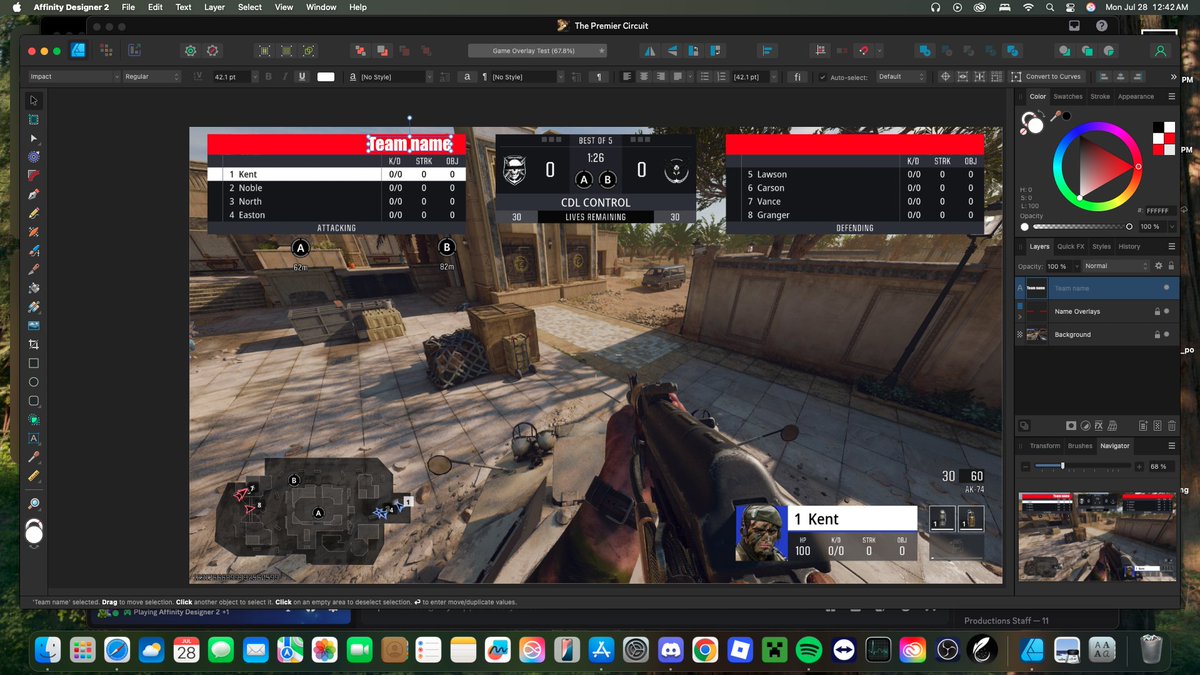
Task: Switch to the Swatches tab
Action: point(1068,97)
